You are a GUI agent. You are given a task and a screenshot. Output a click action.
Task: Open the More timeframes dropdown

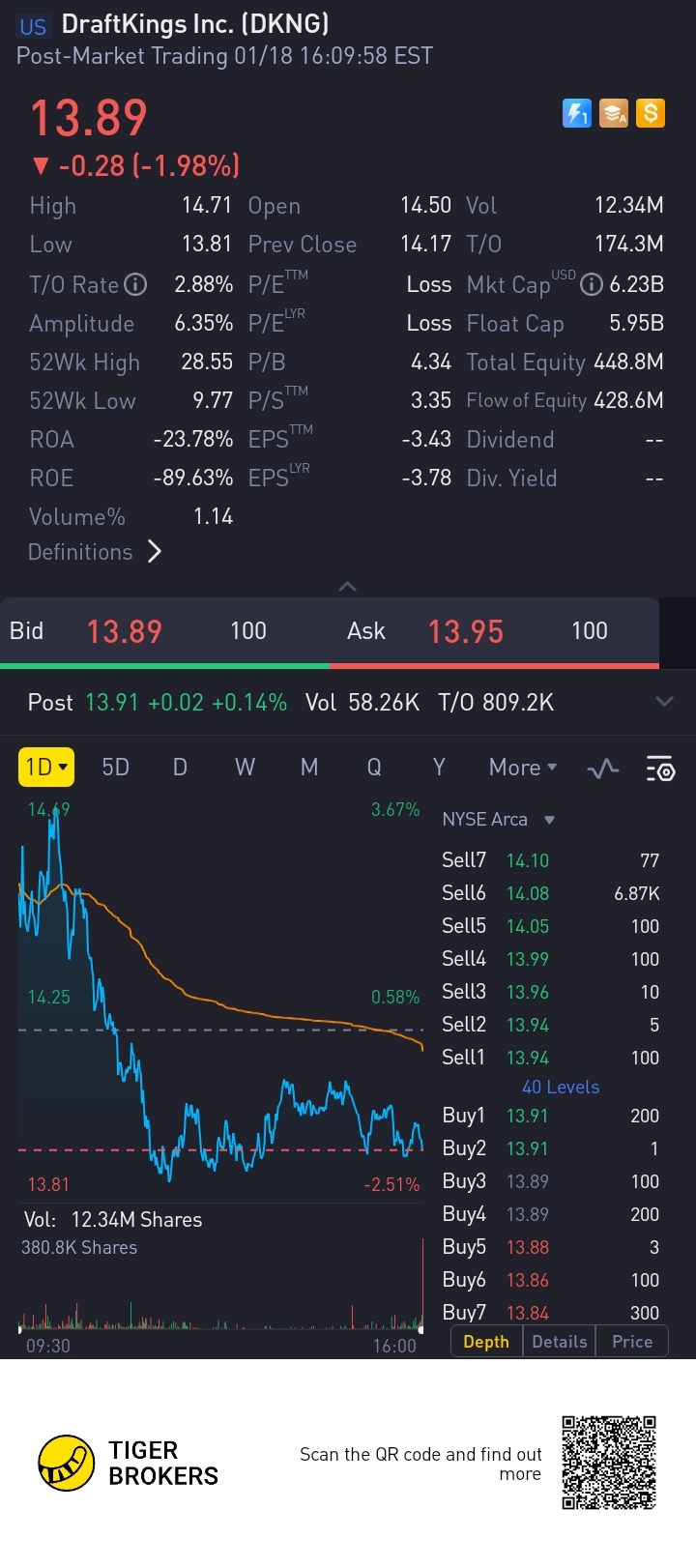[x=523, y=768]
